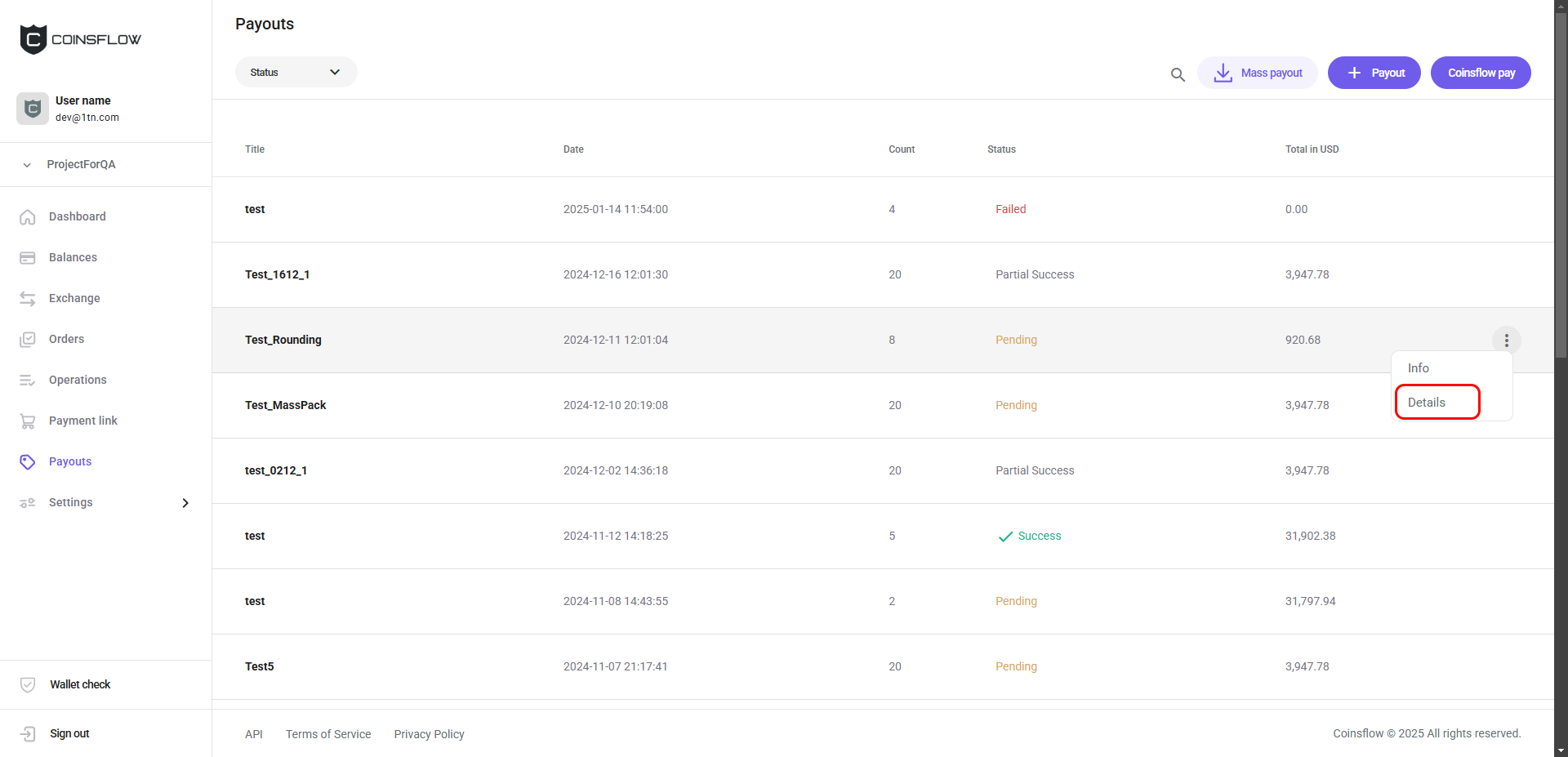Click the Dashboard home icon

click(28, 217)
